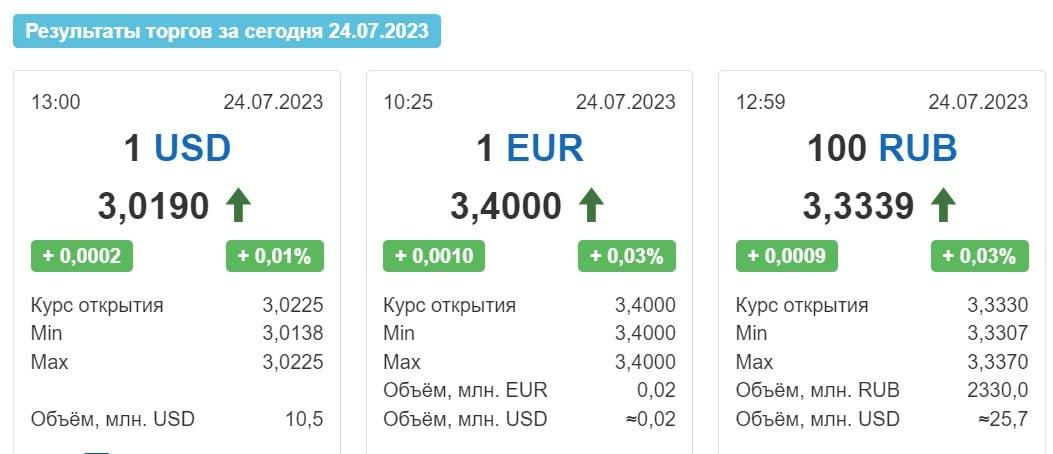This screenshot has width=1053, height=454.
Task: Click the green +0,03% EUR percent badge
Action: coord(627,256)
